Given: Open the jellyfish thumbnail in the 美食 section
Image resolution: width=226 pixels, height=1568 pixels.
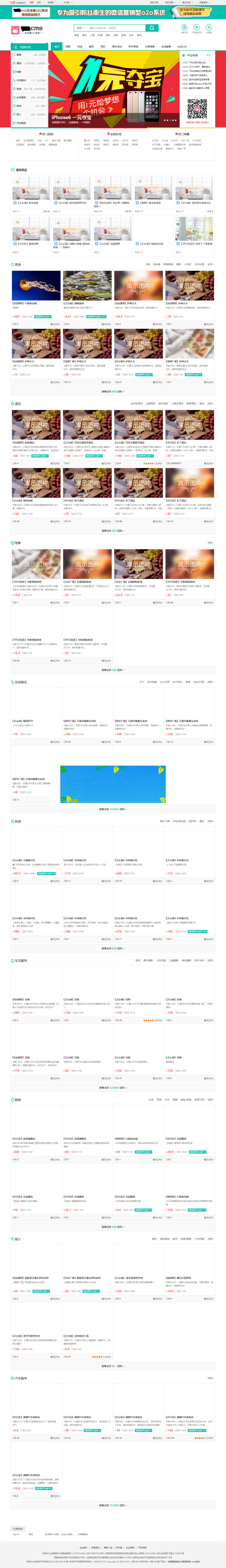Looking at the screenshot, I should coord(36,285).
